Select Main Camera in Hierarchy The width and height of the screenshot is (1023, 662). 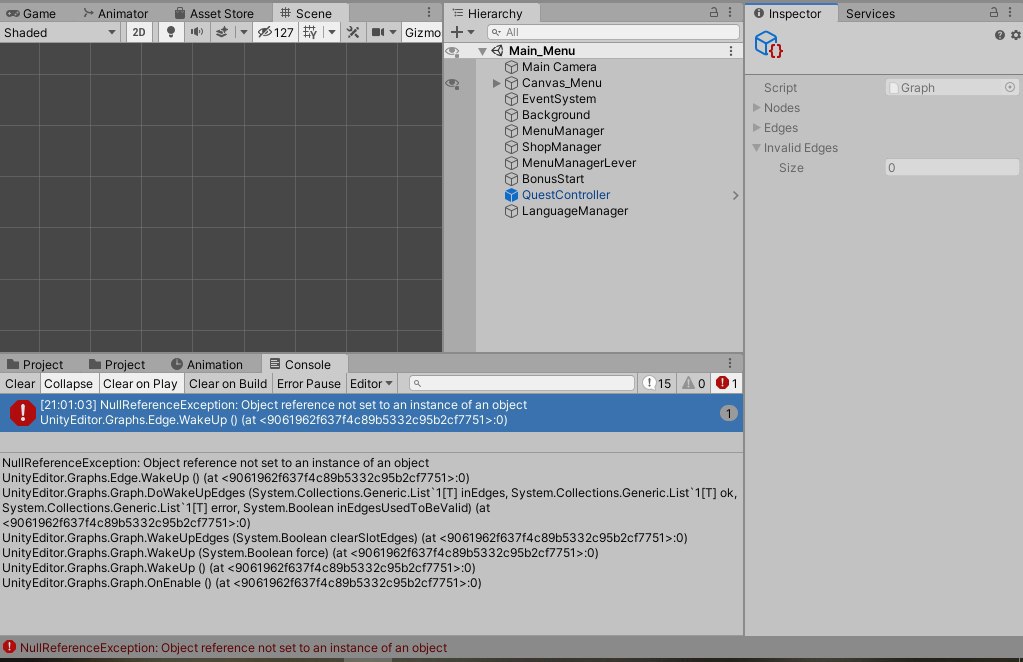coord(558,67)
